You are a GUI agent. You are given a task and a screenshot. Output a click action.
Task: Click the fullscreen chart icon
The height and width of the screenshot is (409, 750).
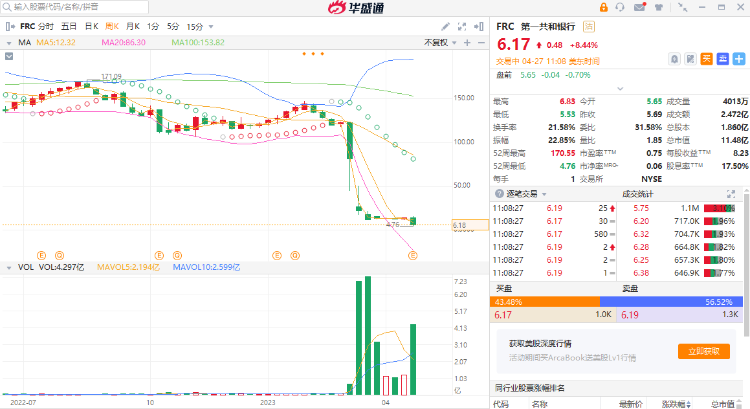pyautogui.click(x=462, y=26)
